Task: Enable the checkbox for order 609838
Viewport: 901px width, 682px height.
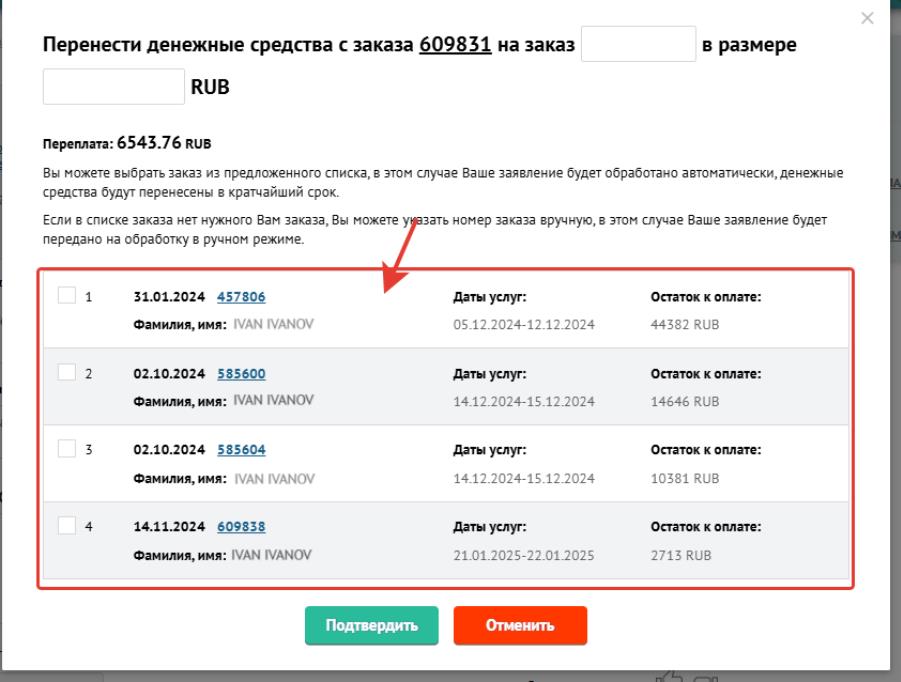Action: (66, 525)
